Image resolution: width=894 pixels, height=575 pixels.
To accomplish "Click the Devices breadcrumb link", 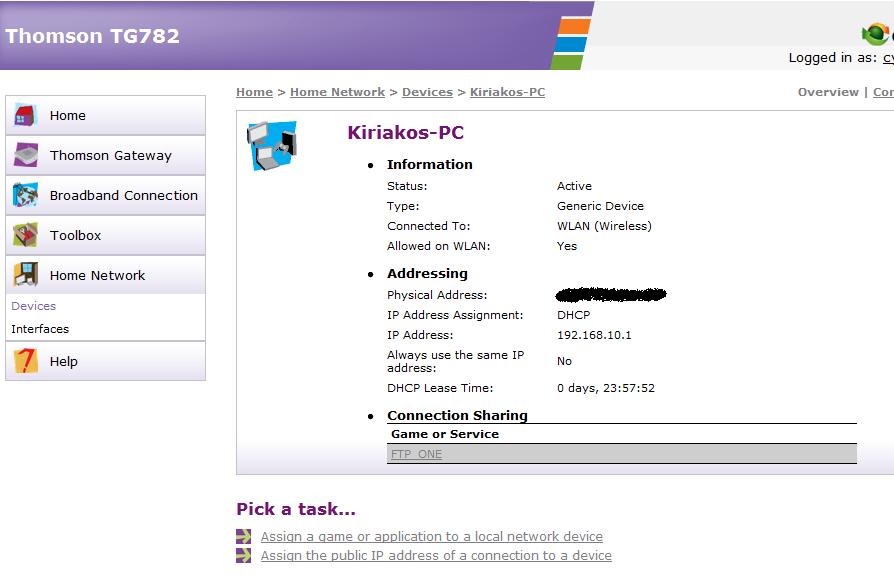I will coord(427,92).
